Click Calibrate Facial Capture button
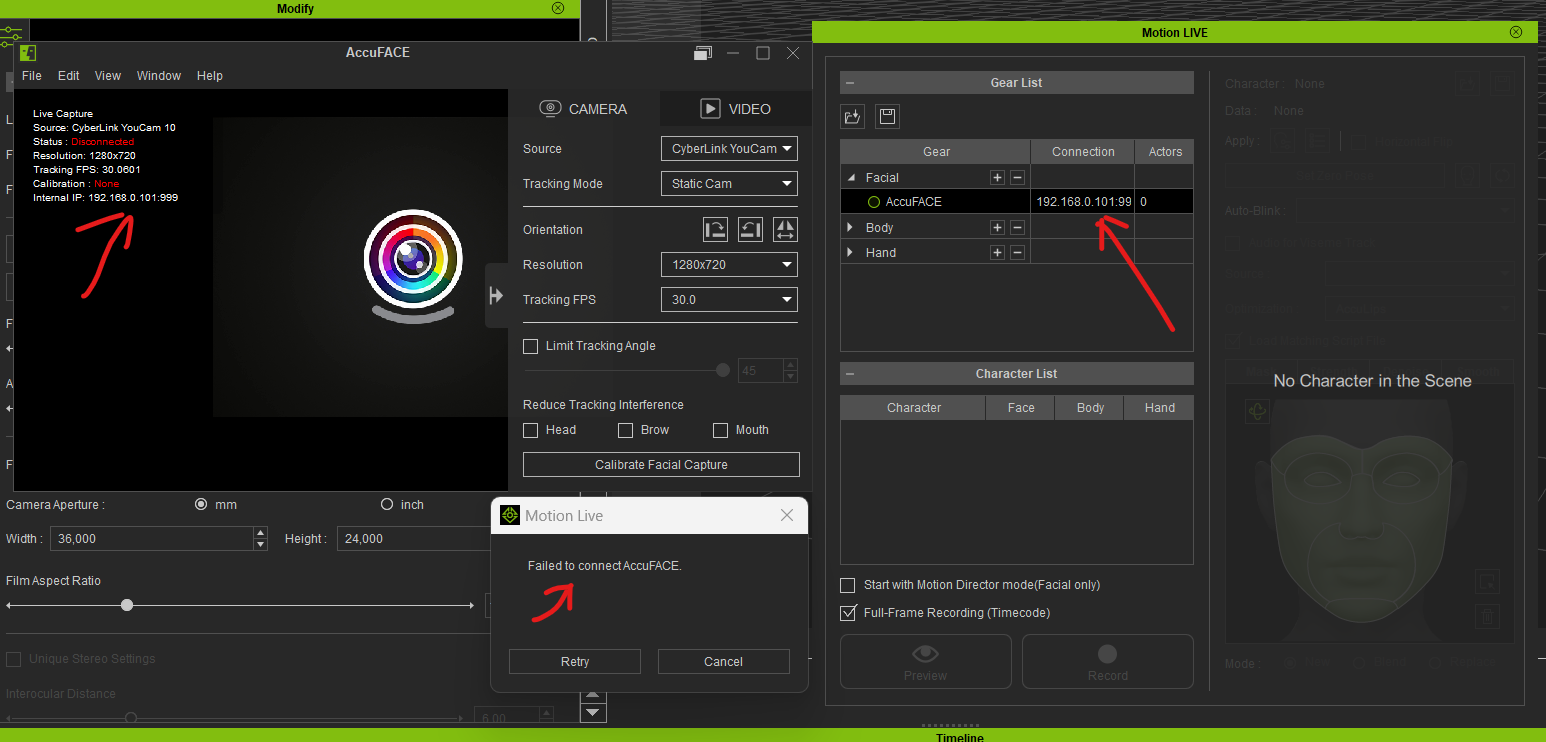This screenshot has height=742, width=1546. 661,465
